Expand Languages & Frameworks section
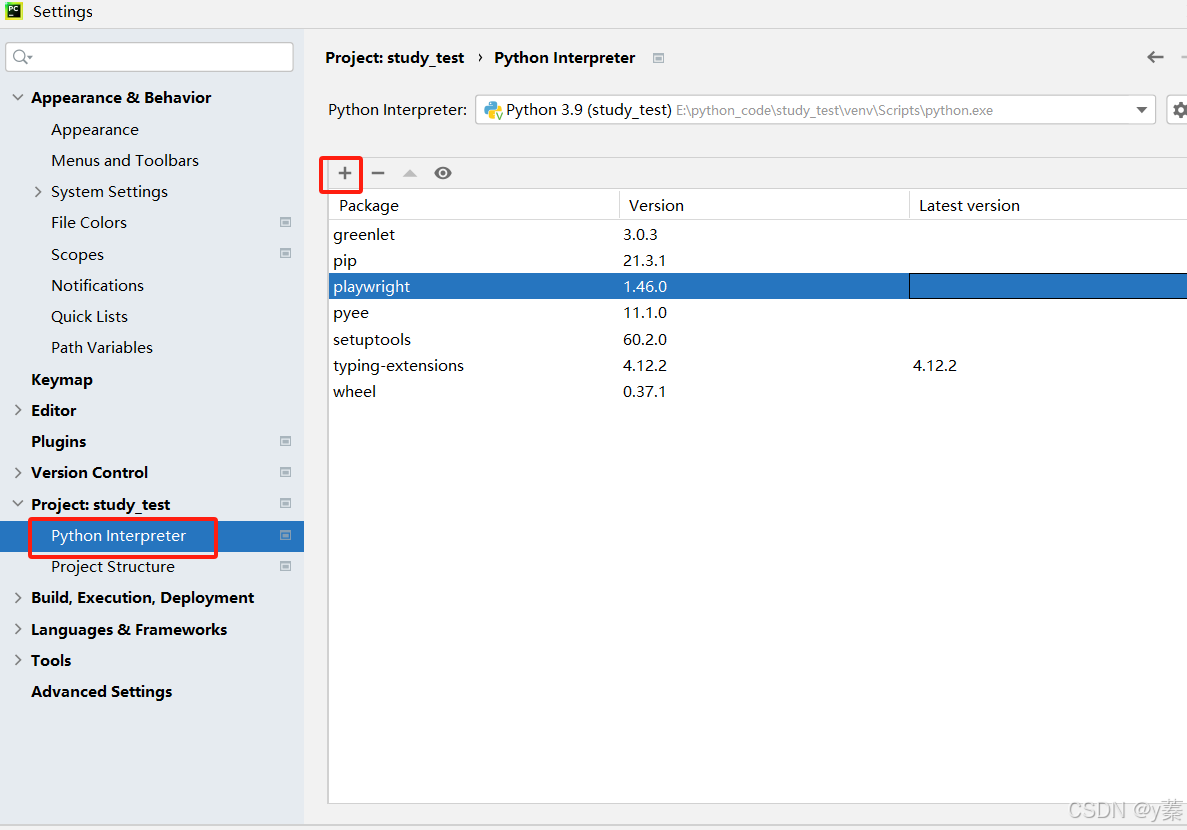Viewport: 1187px width, 830px height. (x=17, y=629)
